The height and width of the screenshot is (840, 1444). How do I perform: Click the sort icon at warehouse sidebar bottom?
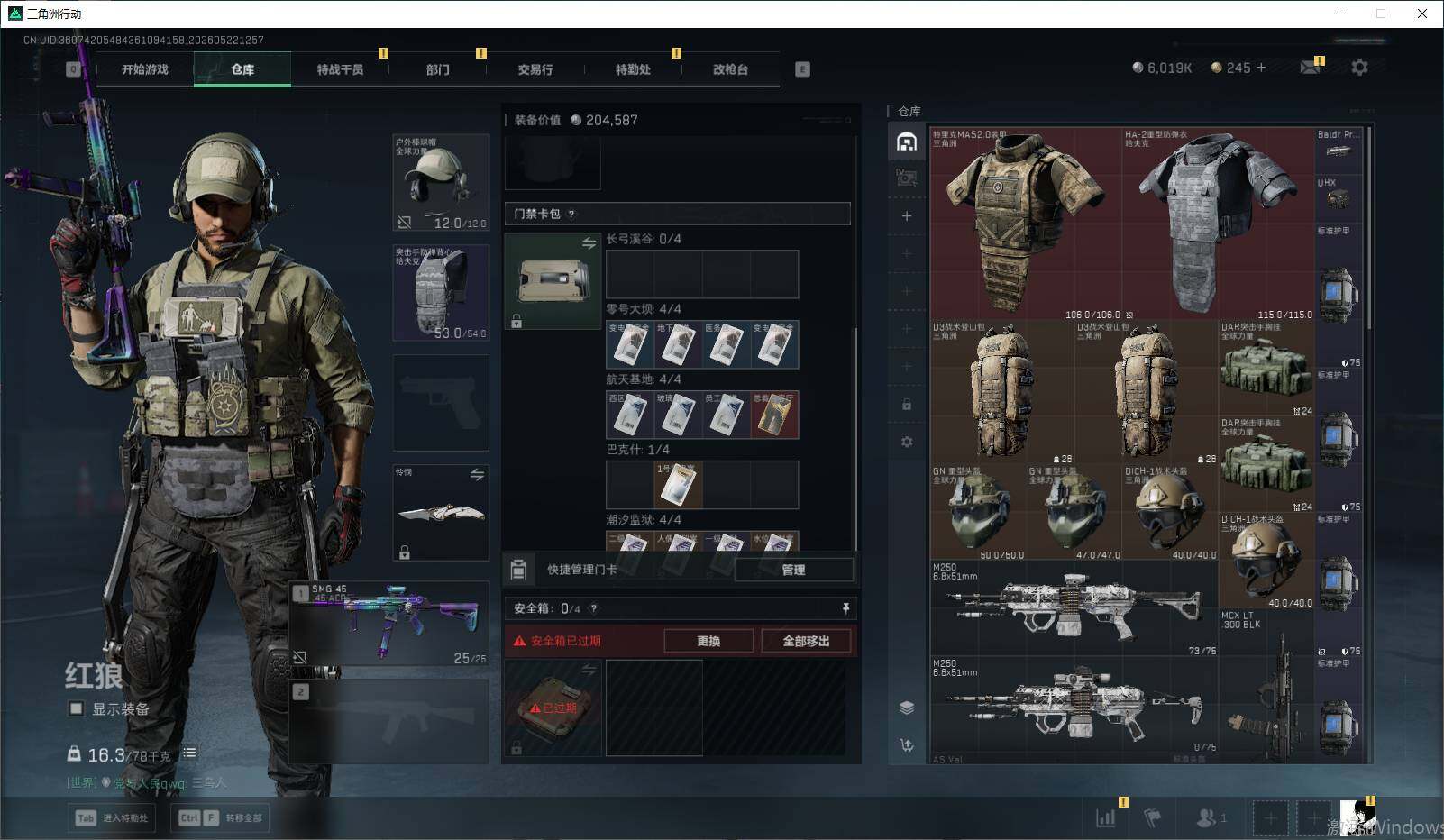(x=907, y=744)
